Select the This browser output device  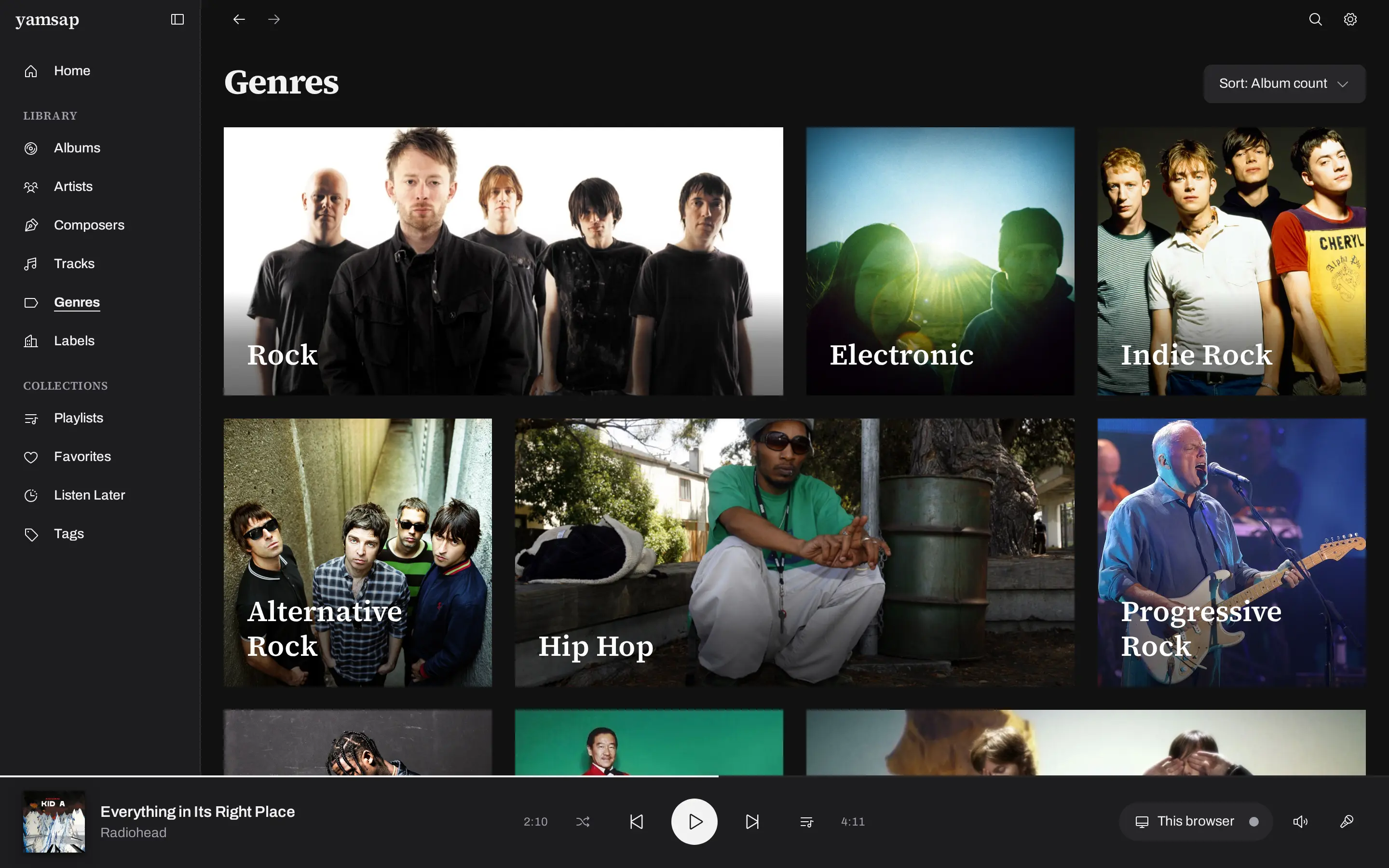pyautogui.click(x=1196, y=822)
